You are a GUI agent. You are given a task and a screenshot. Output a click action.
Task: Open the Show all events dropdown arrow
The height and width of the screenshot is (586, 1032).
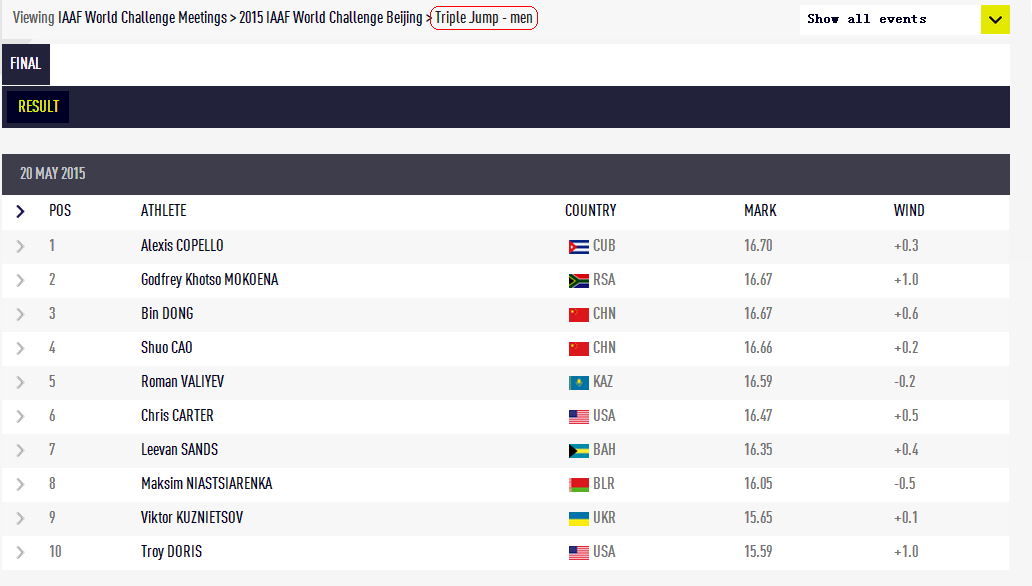[995, 20]
